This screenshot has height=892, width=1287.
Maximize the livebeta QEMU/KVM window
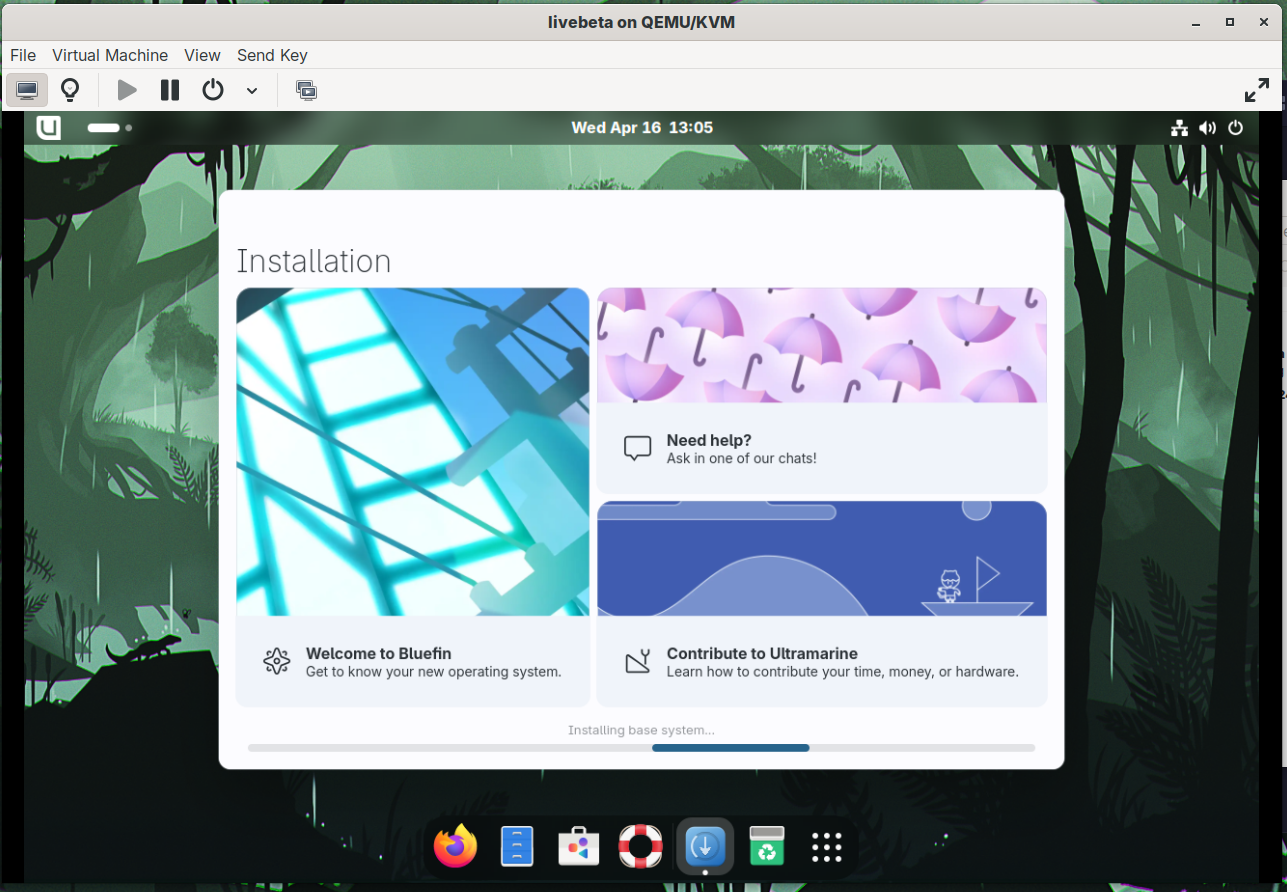tap(1229, 21)
